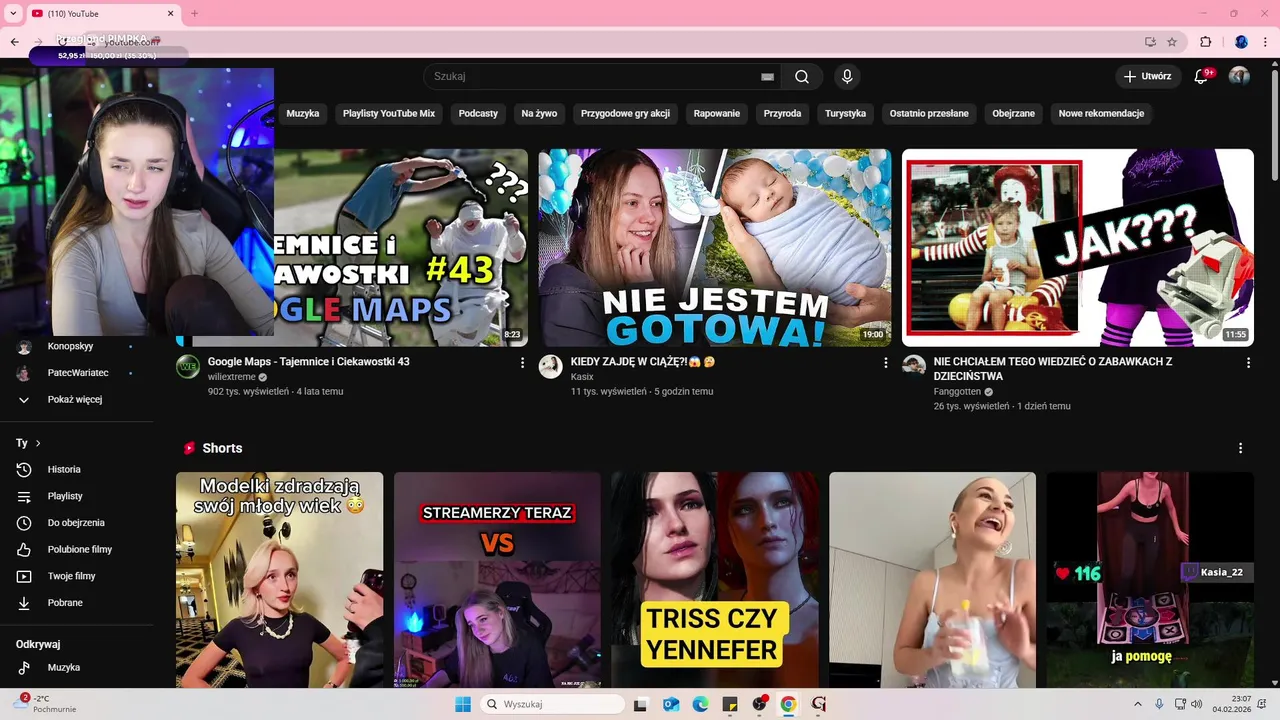Select the Rapowanie chip

click(717, 113)
